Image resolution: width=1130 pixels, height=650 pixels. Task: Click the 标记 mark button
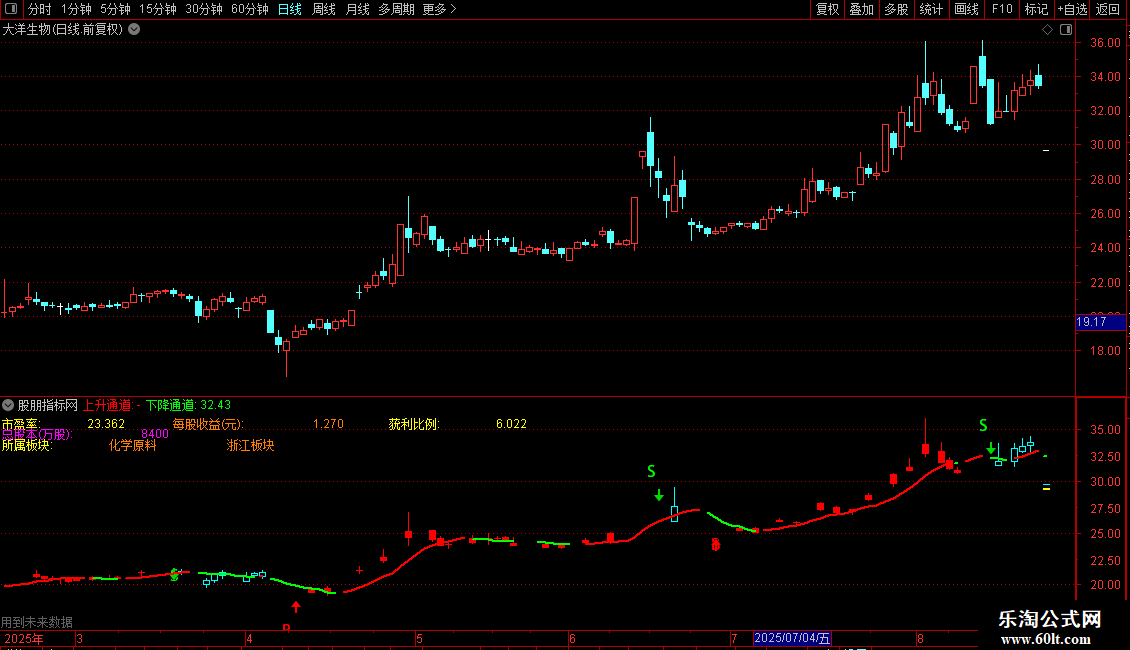point(1036,9)
